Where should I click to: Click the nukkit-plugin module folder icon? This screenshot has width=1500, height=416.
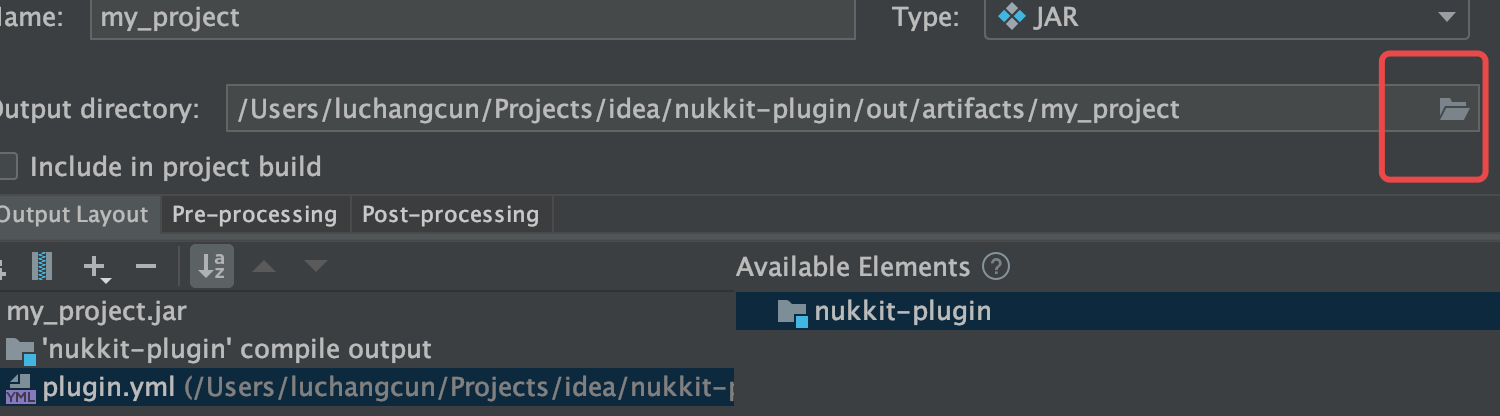point(792,312)
